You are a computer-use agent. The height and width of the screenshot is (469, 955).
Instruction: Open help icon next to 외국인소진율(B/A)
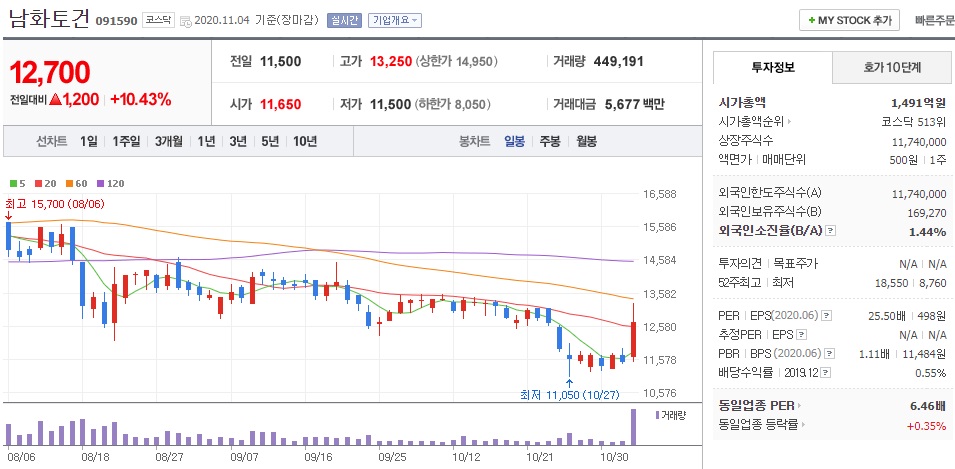(830, 231)
